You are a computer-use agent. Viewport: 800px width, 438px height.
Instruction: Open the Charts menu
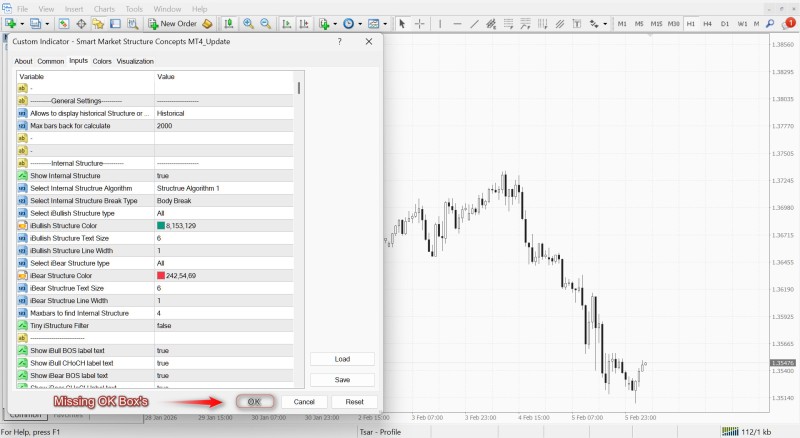(104, 9)
